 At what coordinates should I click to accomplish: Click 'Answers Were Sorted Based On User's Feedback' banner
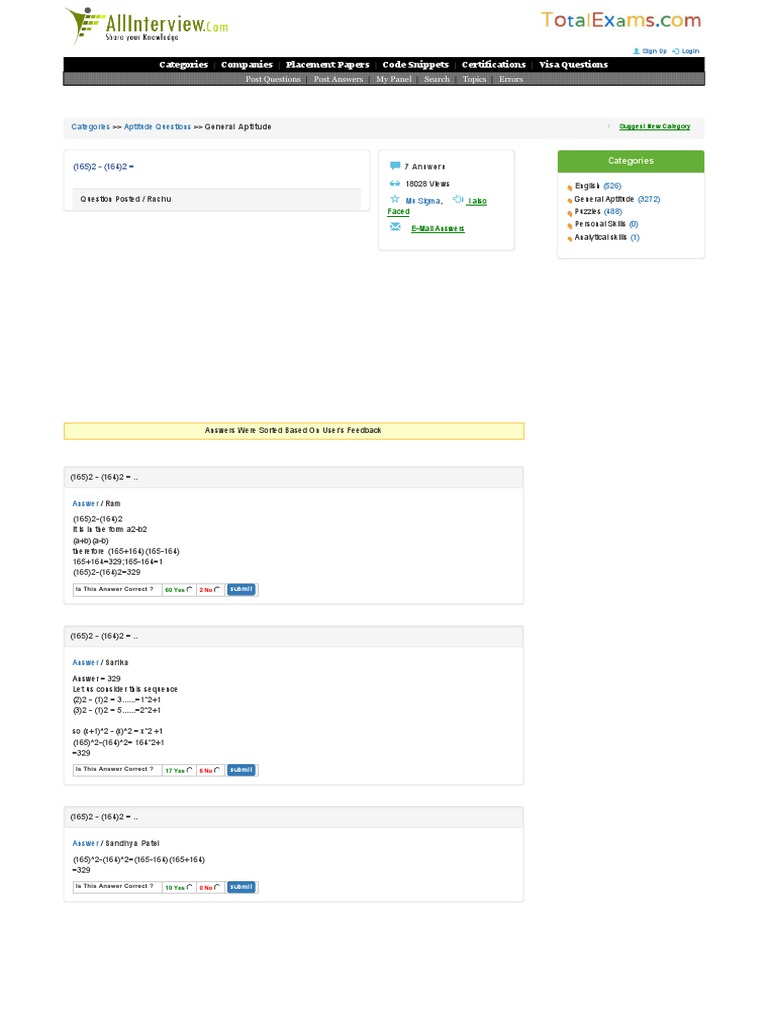point(294,431)
